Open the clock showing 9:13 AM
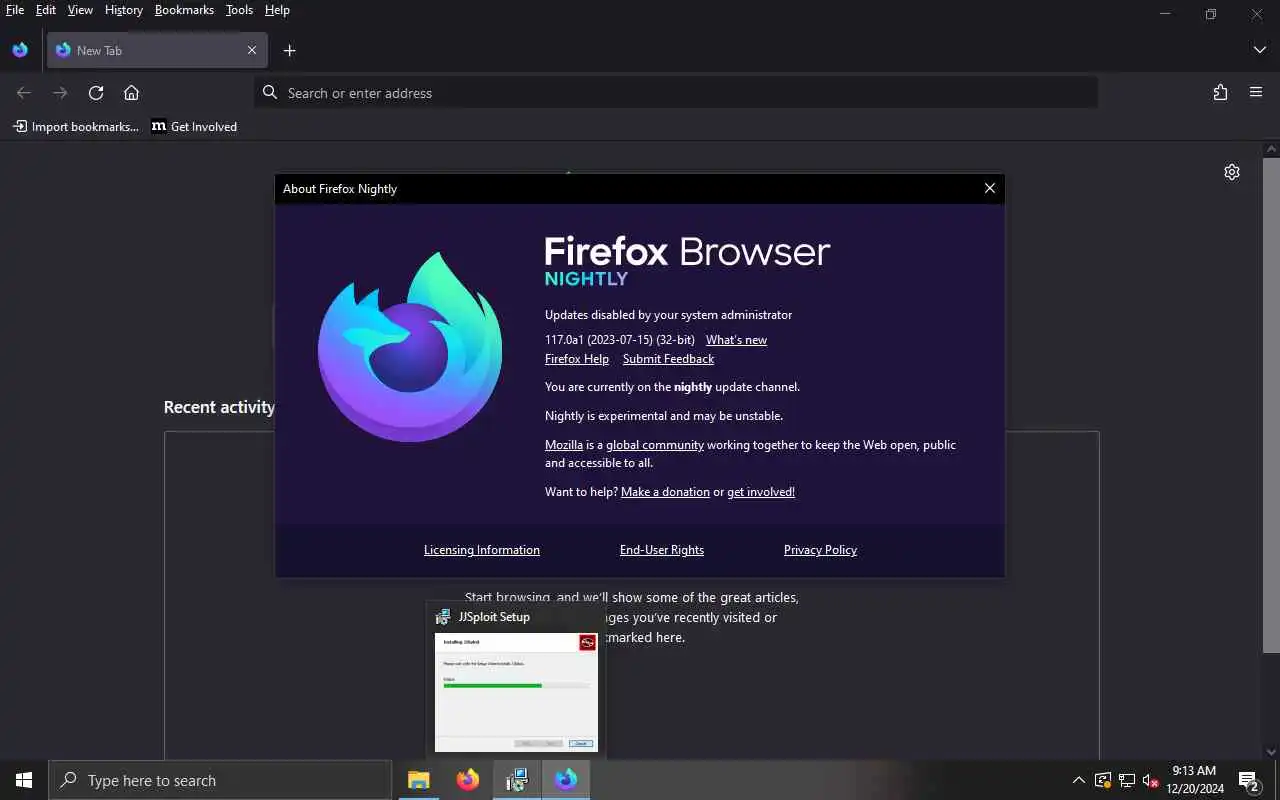Viewport: 1280px width, 800px height. click(1194, 780)
